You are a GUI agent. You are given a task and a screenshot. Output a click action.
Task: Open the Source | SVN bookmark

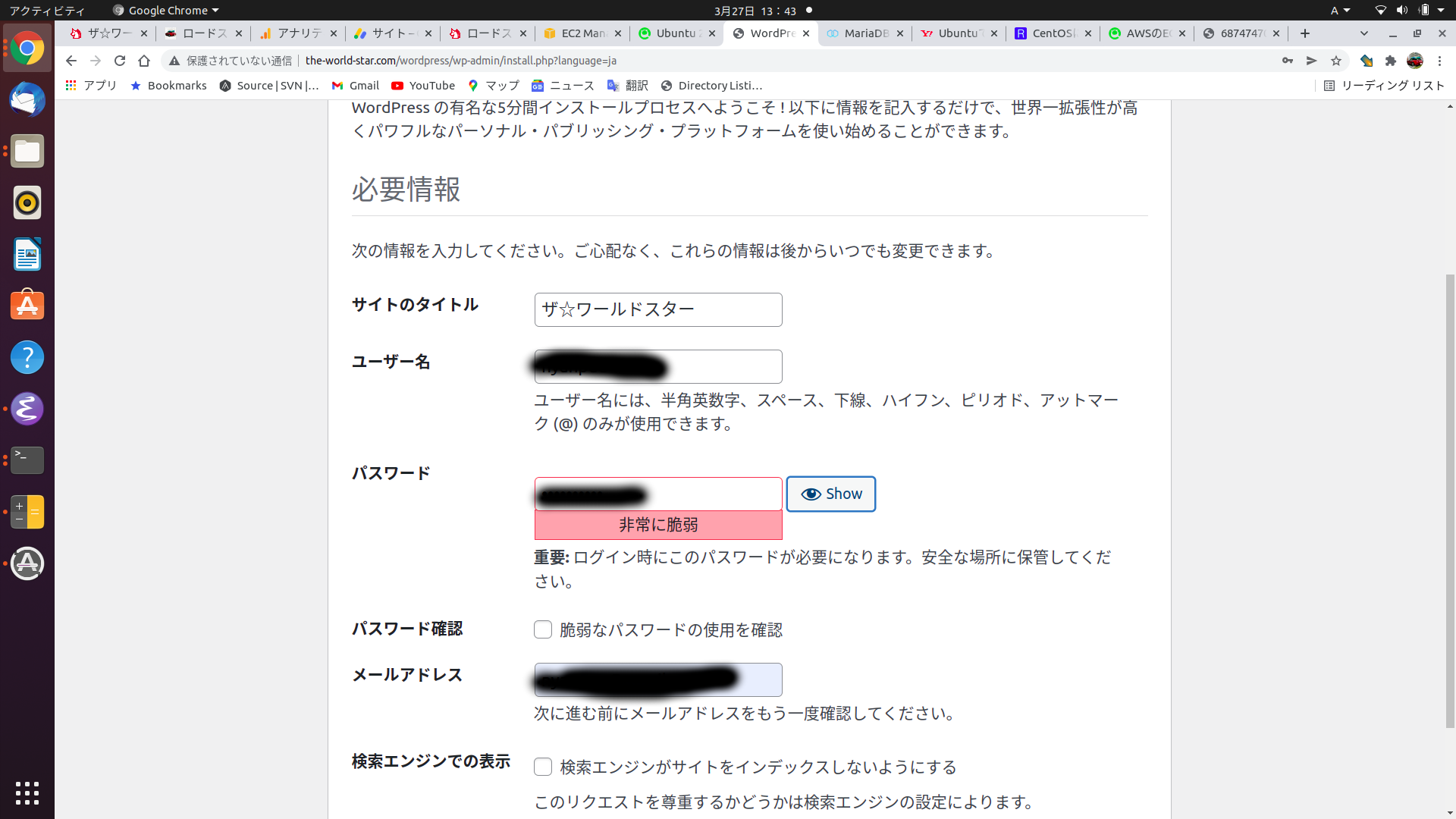pyautogui.click(x=269, y=86)
